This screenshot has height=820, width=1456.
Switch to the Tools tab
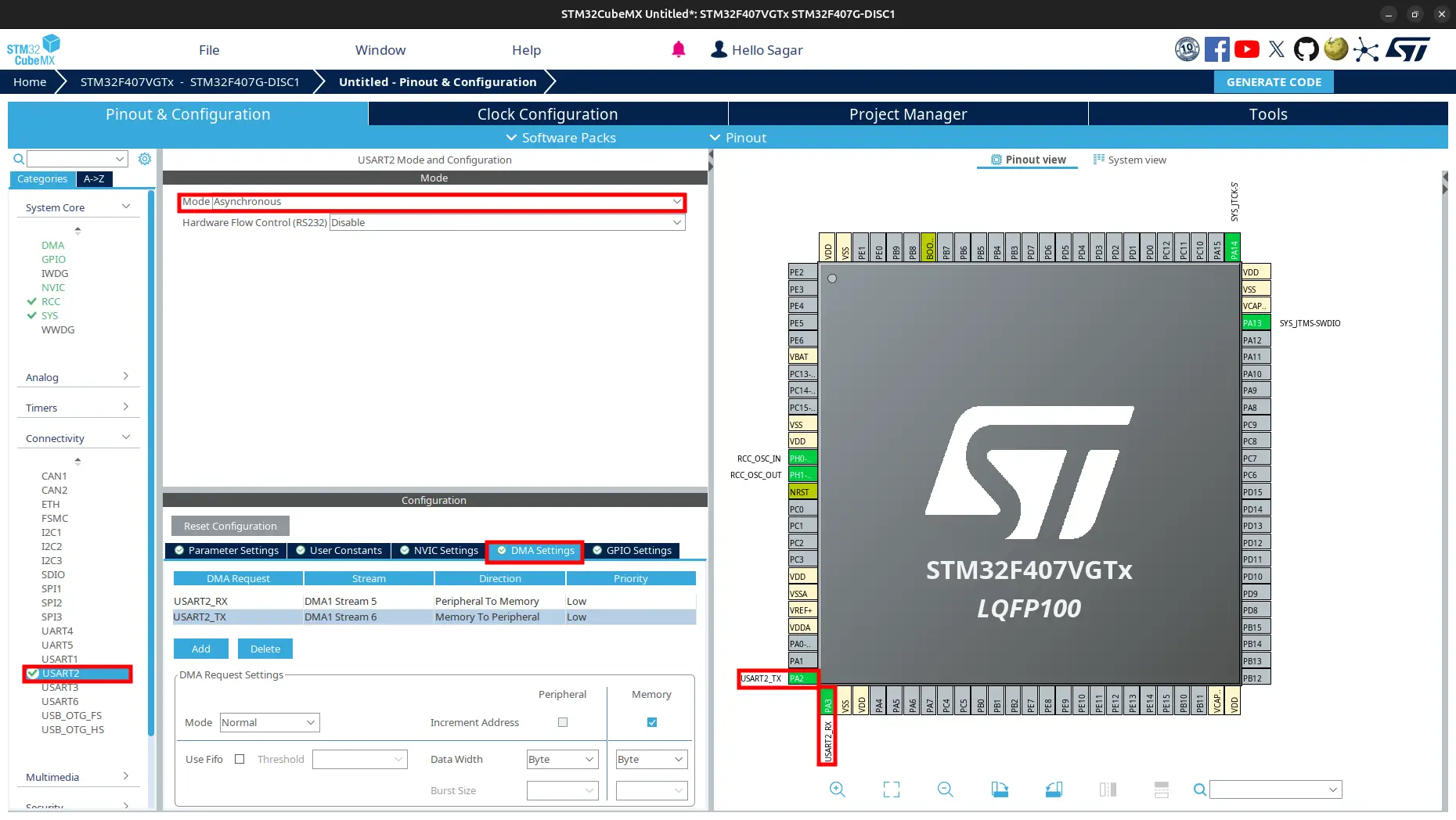click(1268, 114)
